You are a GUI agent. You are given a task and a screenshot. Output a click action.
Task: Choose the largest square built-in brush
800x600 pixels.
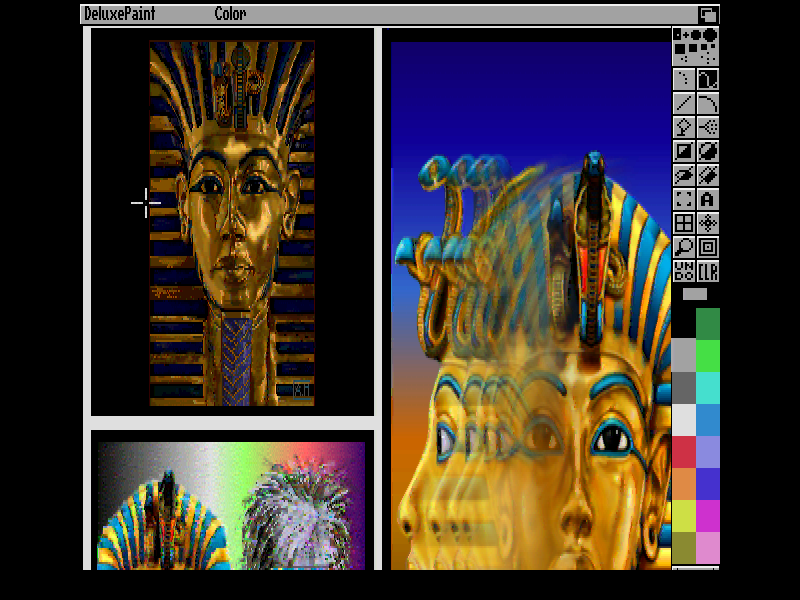(x=680, y=49)
